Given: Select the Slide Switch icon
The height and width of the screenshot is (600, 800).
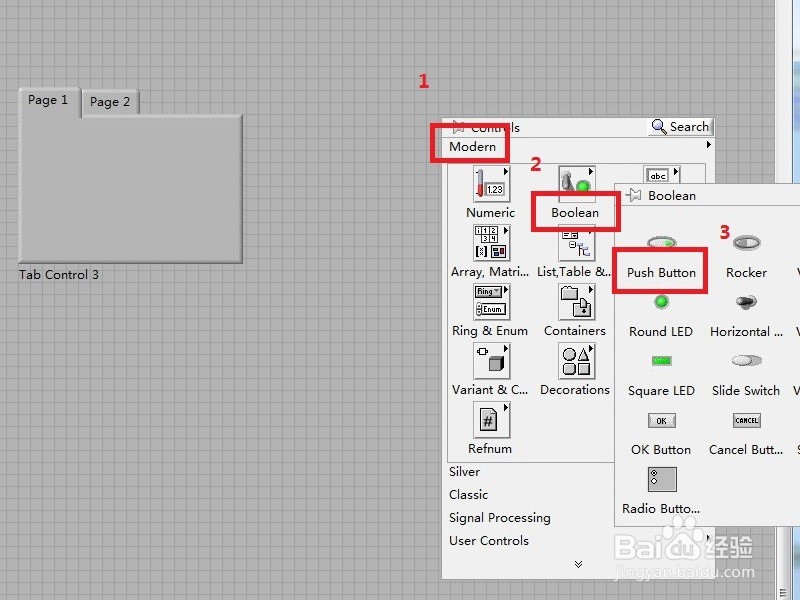Looking at the screenshot, I should pos(746,361).
